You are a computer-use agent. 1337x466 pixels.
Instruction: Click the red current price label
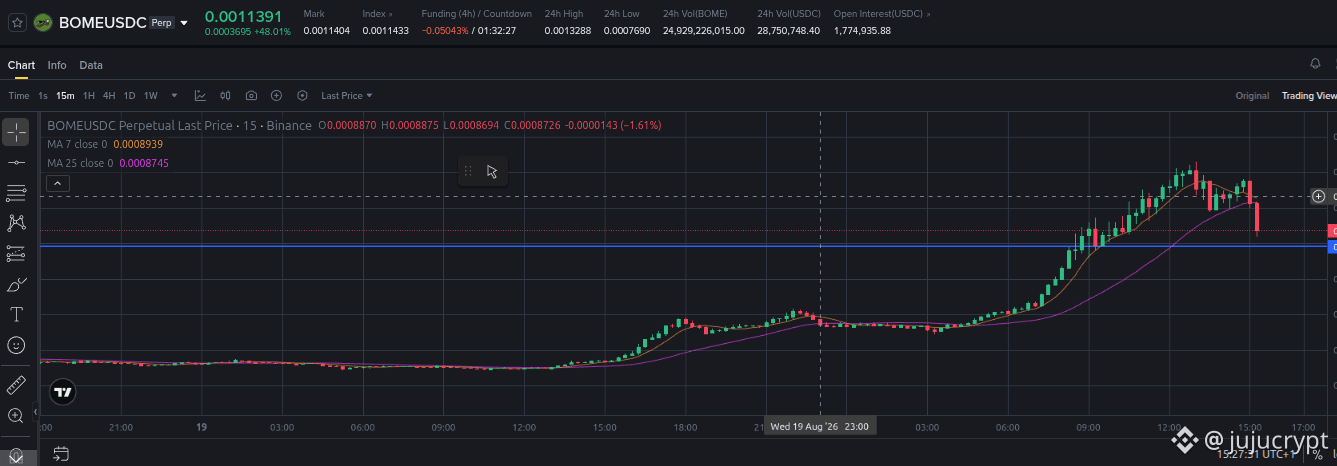(x=1332, y=231)
